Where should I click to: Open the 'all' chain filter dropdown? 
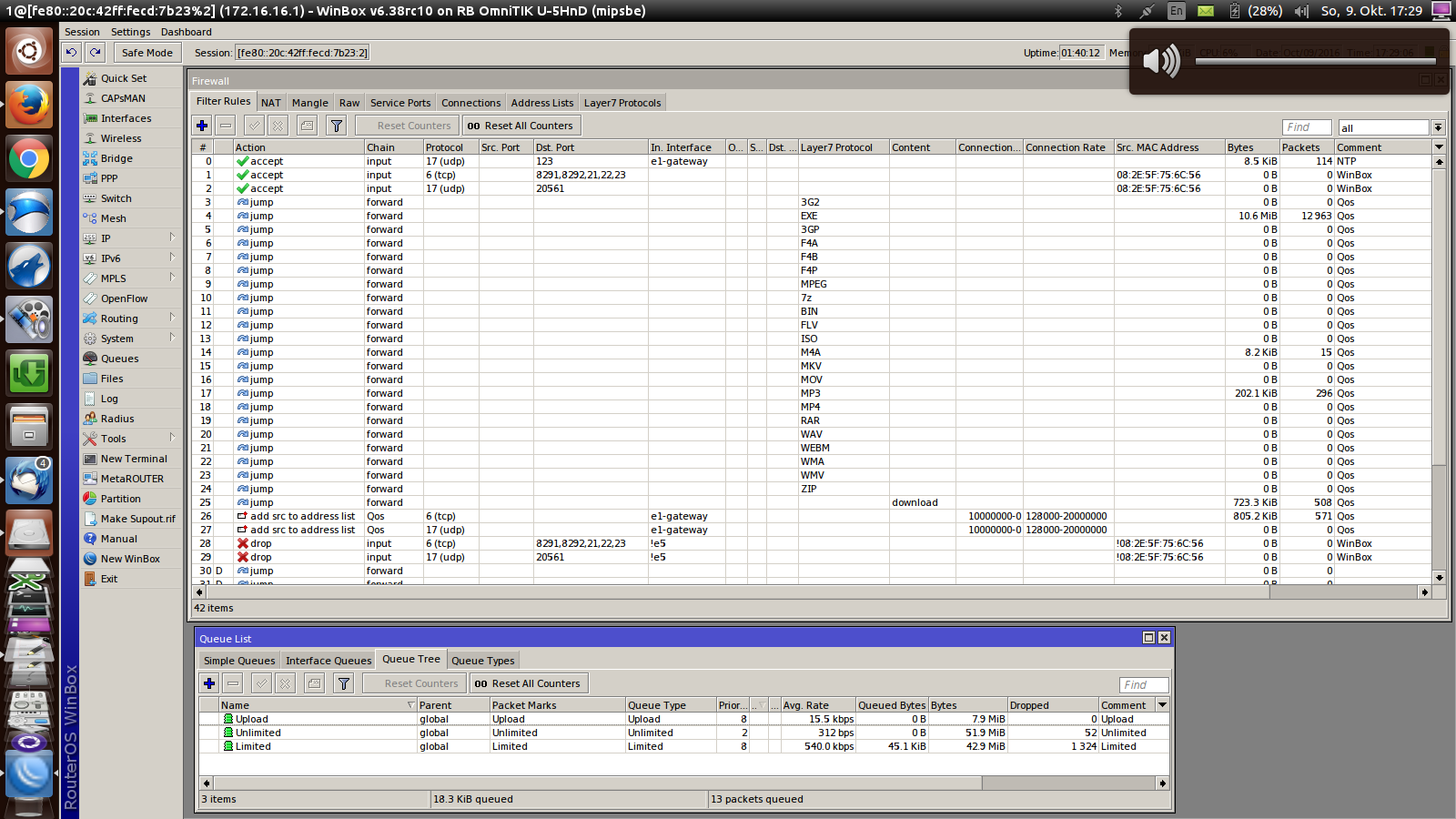coord(1438,127)
